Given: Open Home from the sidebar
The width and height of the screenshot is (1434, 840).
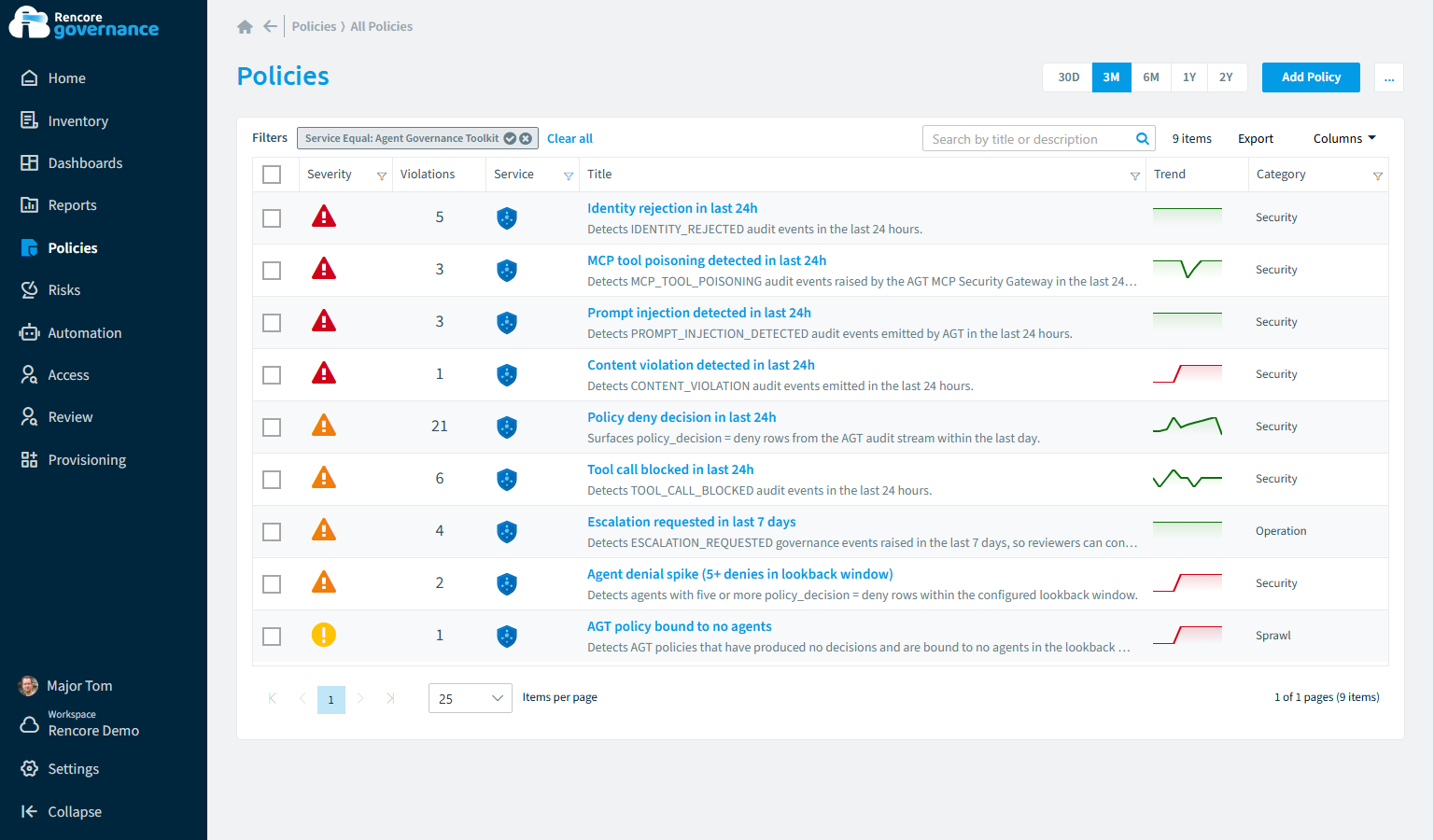Looking at the screenshot, I should point(66,78).
